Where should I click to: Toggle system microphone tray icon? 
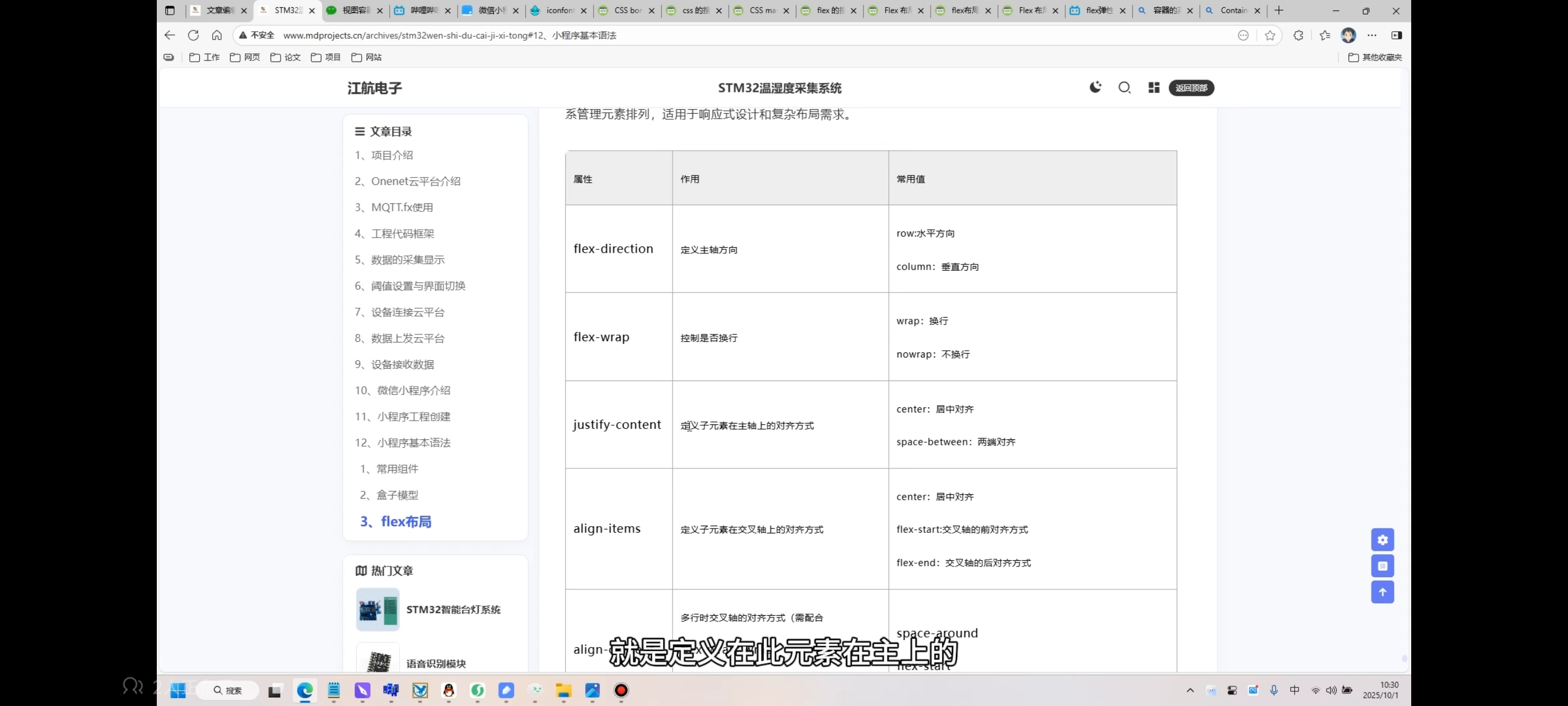click(x=1274, y=690)
